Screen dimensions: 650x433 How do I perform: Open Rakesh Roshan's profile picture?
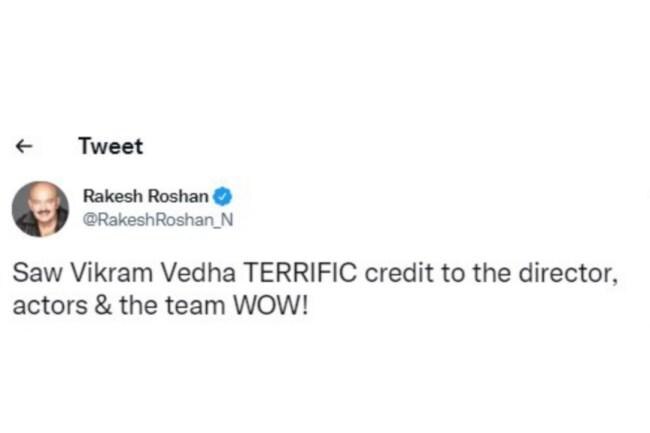point(40,209)
